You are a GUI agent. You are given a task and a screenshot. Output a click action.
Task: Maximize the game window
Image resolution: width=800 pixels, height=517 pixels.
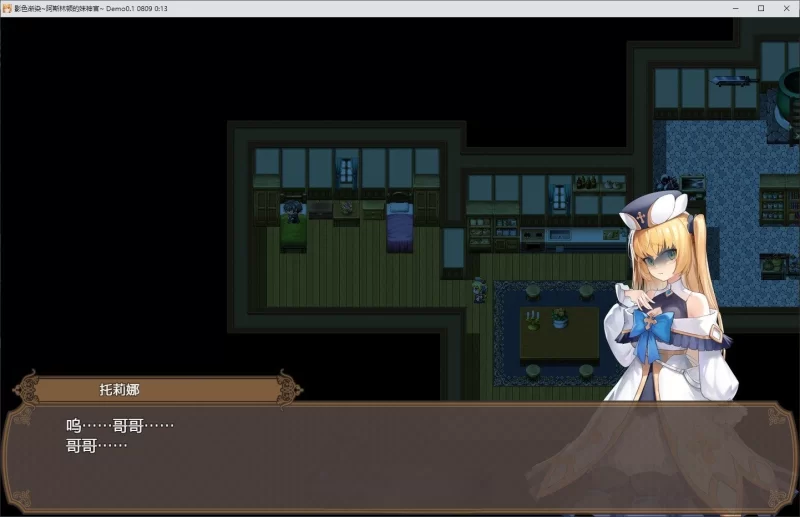tap(761, 8)
